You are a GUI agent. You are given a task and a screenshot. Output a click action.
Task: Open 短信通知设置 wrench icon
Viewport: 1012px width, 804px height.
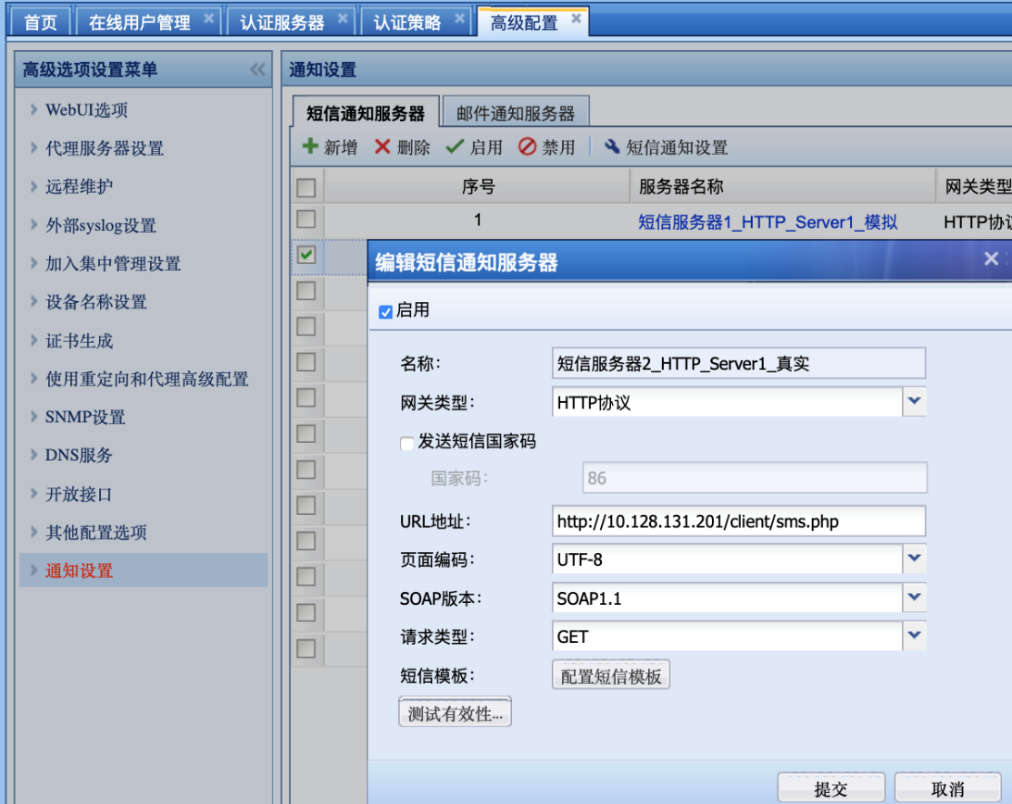(x=612, y=147)
